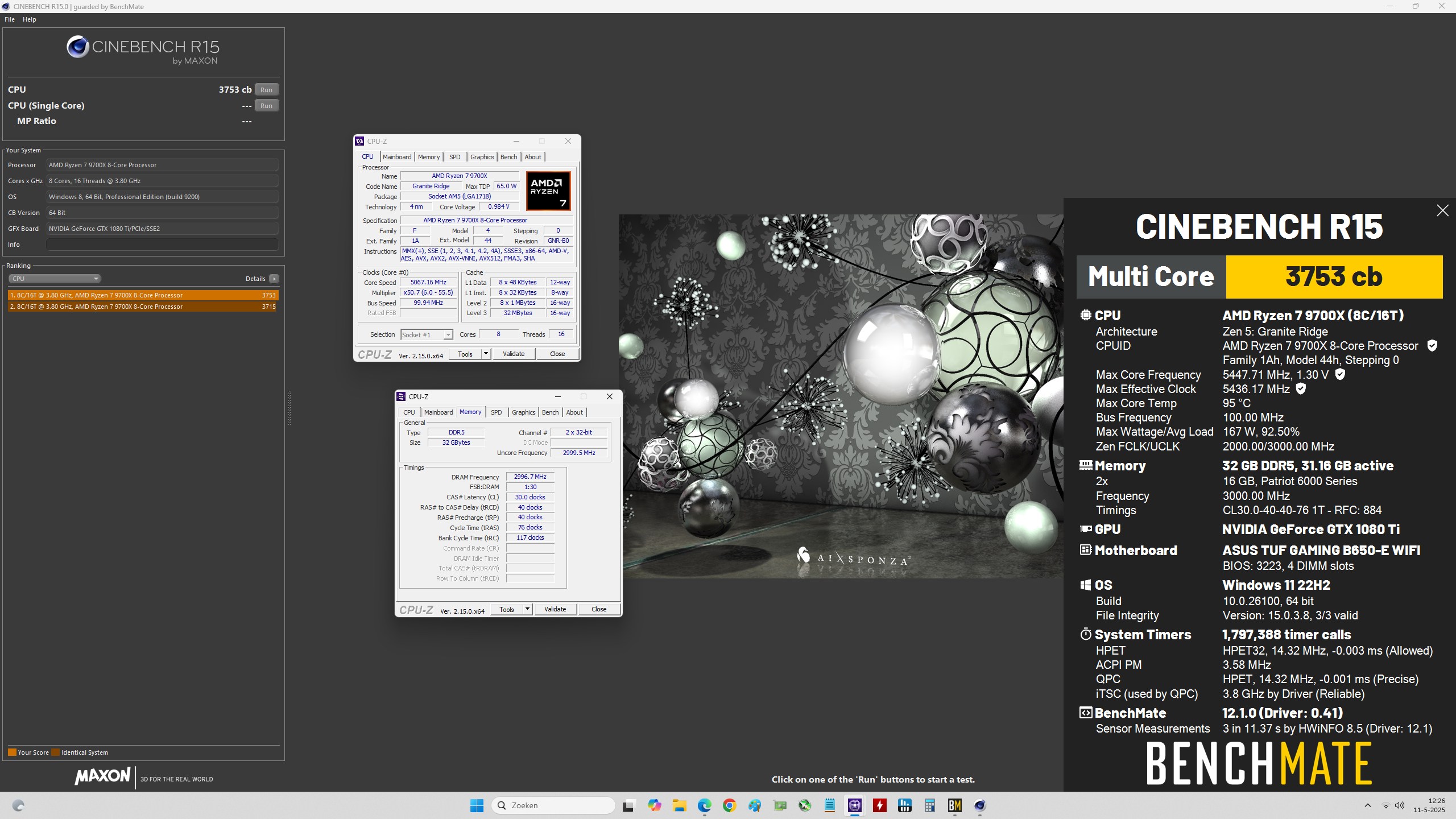
Task: Click the Zoeken taskbar search box
Action: click(x=553, y=805)
